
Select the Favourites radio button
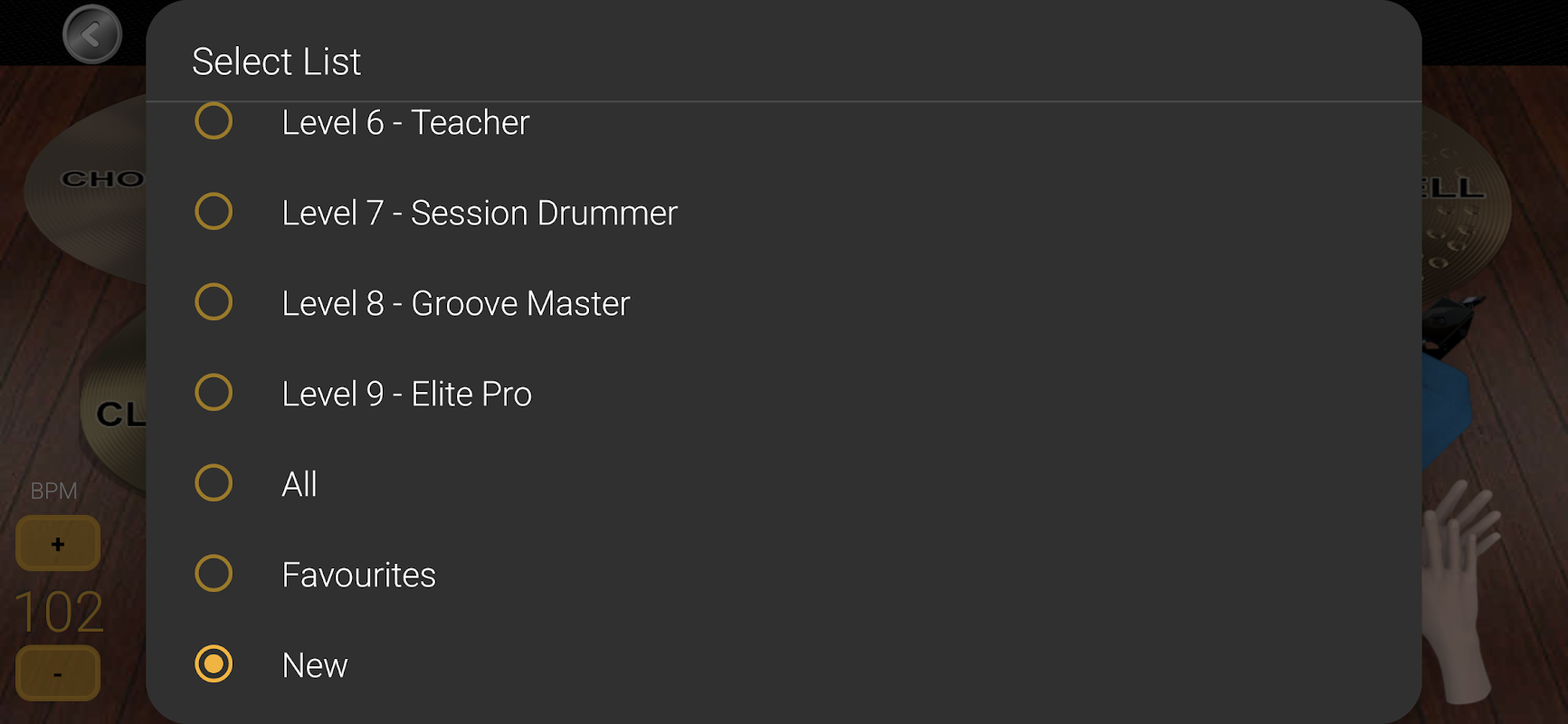[214, 574]
